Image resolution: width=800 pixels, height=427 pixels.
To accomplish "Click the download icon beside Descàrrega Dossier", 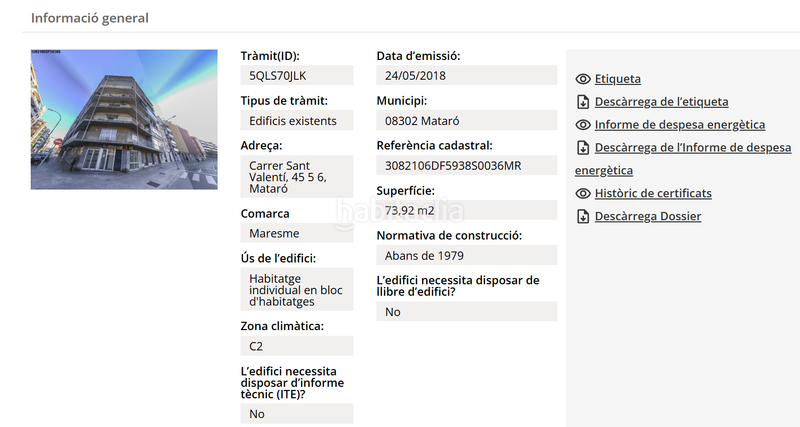I will (583, 216).
